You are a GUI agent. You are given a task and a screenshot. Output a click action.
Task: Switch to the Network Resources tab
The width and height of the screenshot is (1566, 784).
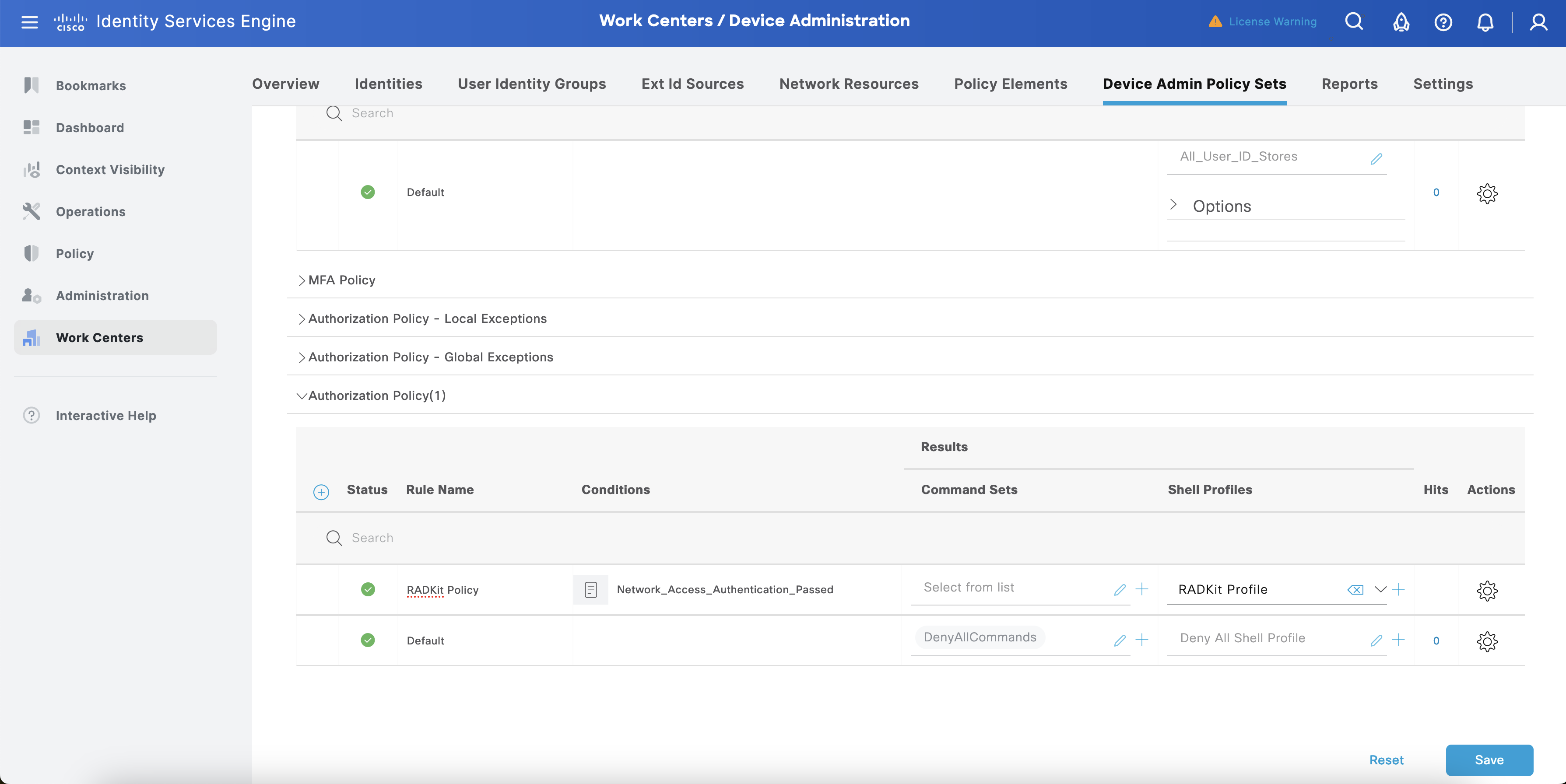coord(849,84)
